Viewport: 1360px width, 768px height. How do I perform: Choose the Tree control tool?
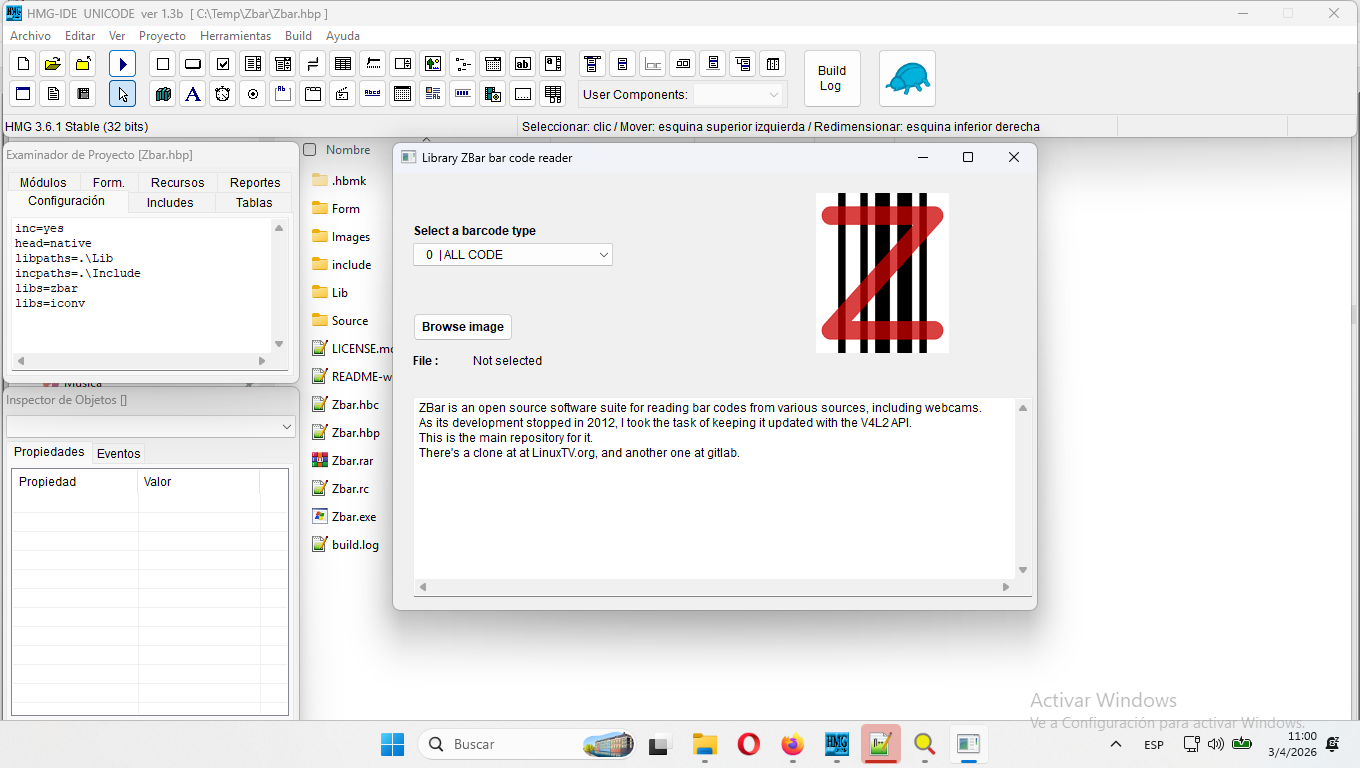tap(463, 64)
